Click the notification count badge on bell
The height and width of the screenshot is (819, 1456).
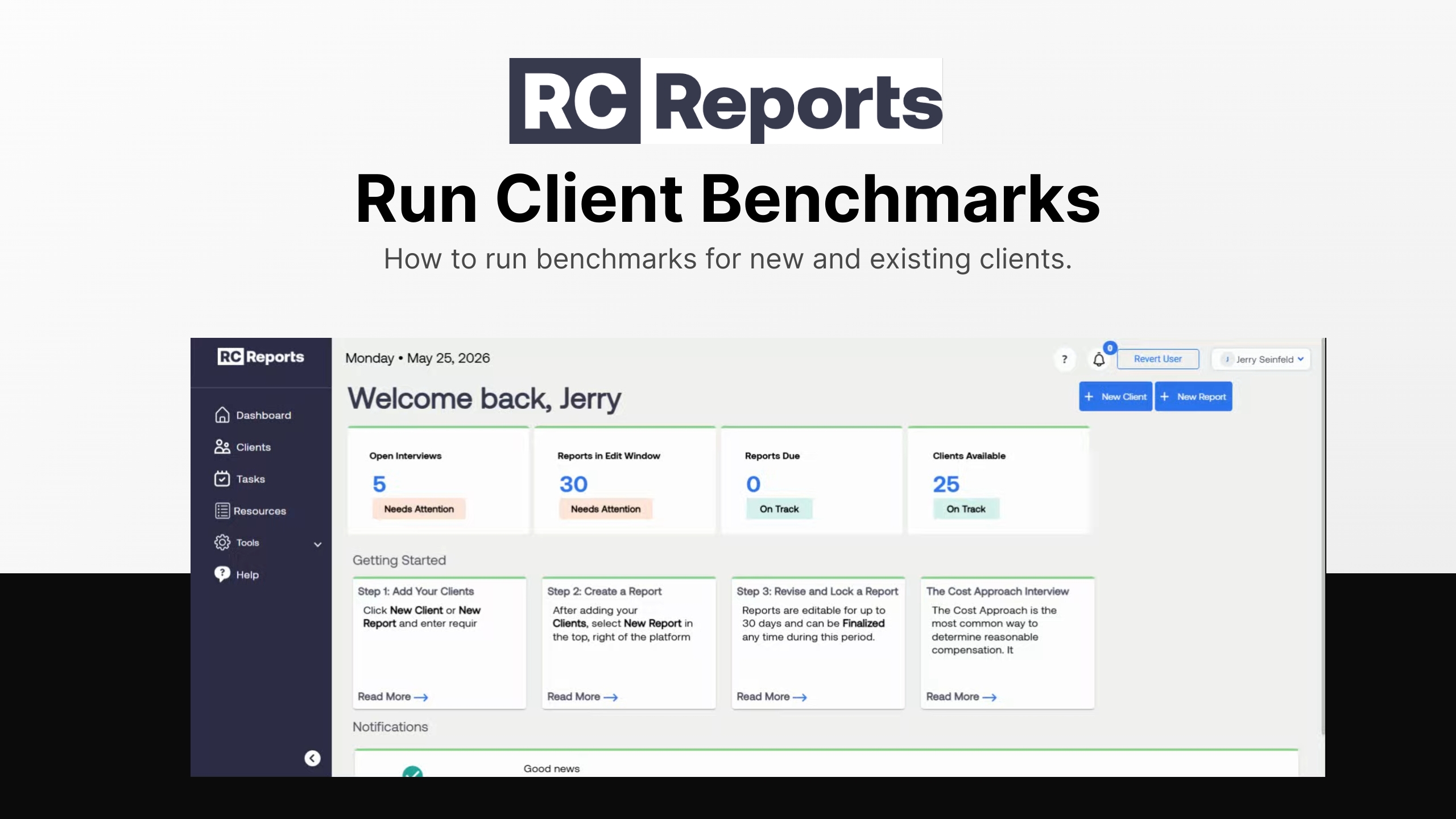[x=1110, y=348]
